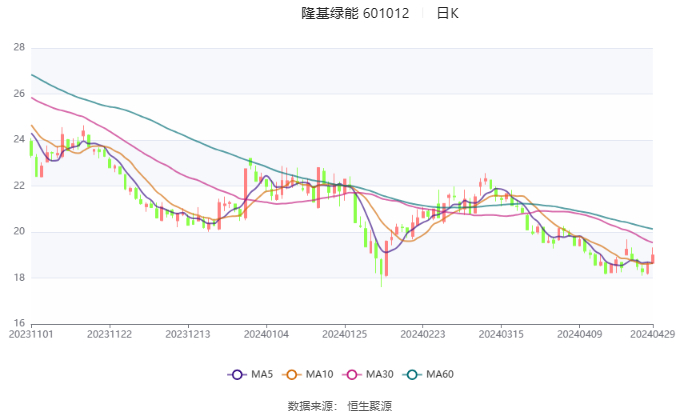
Task: Click the 20240104 date axis label
Action: point(266,335)
